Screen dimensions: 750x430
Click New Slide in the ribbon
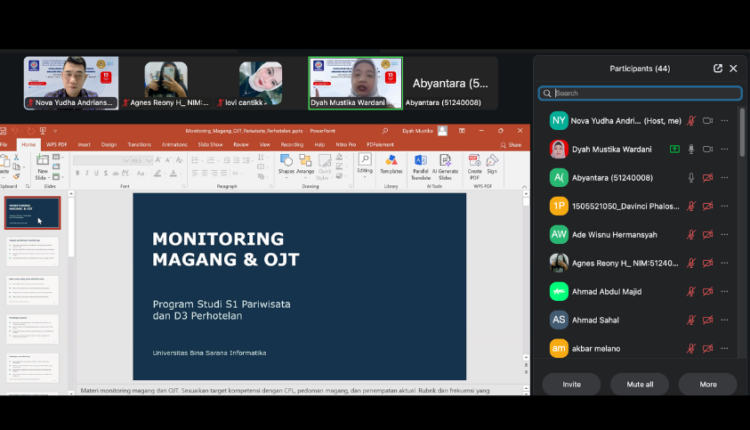pos(43,167)
